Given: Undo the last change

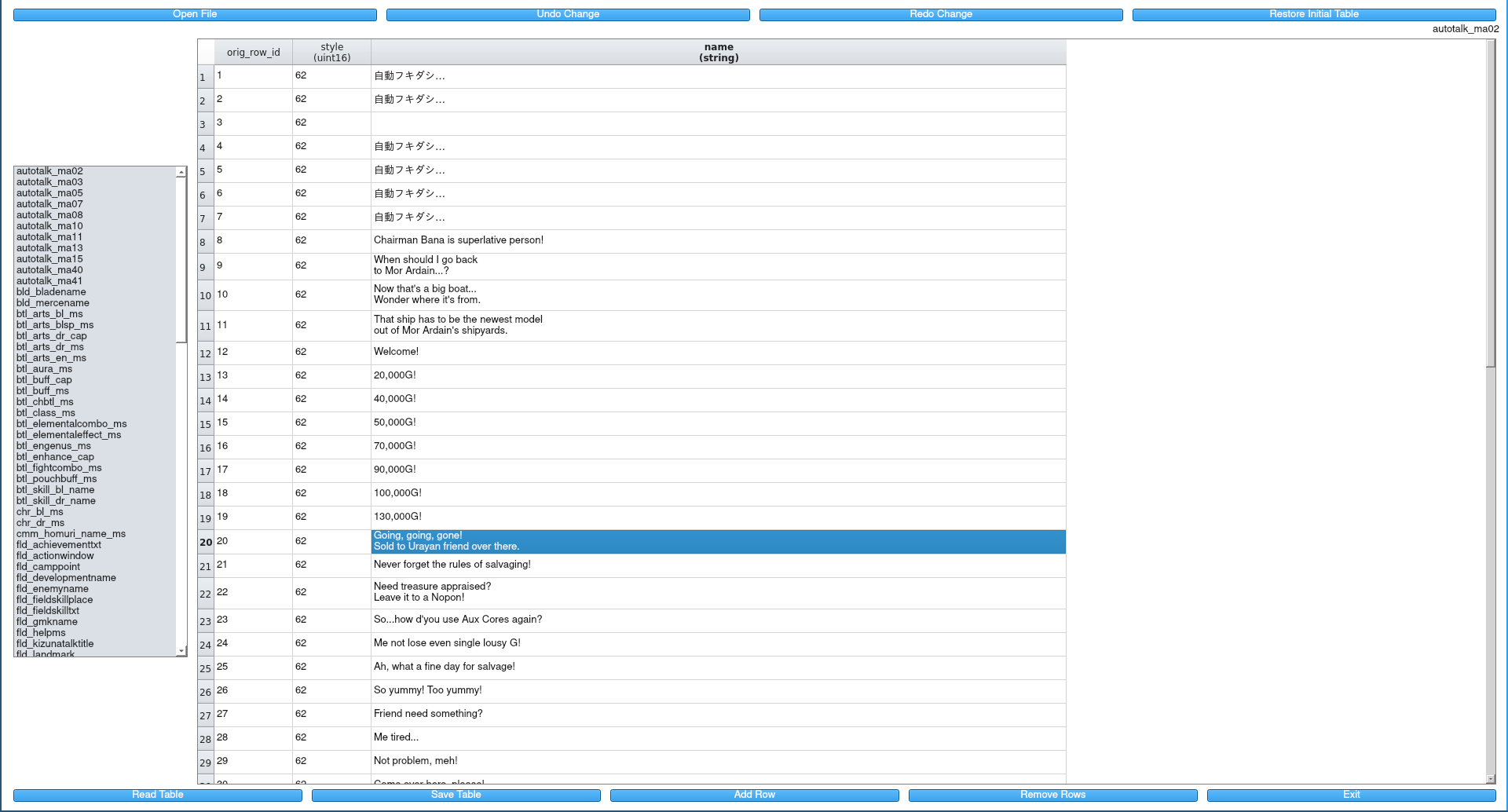Looking at the screenshot, I should (x=567, y=13).
